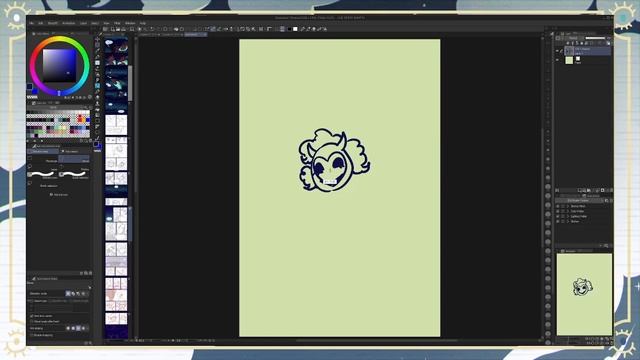Screen dimensions: 640x360
Task: Select the right brush stroke preview
Action: [x=73, y=174]
